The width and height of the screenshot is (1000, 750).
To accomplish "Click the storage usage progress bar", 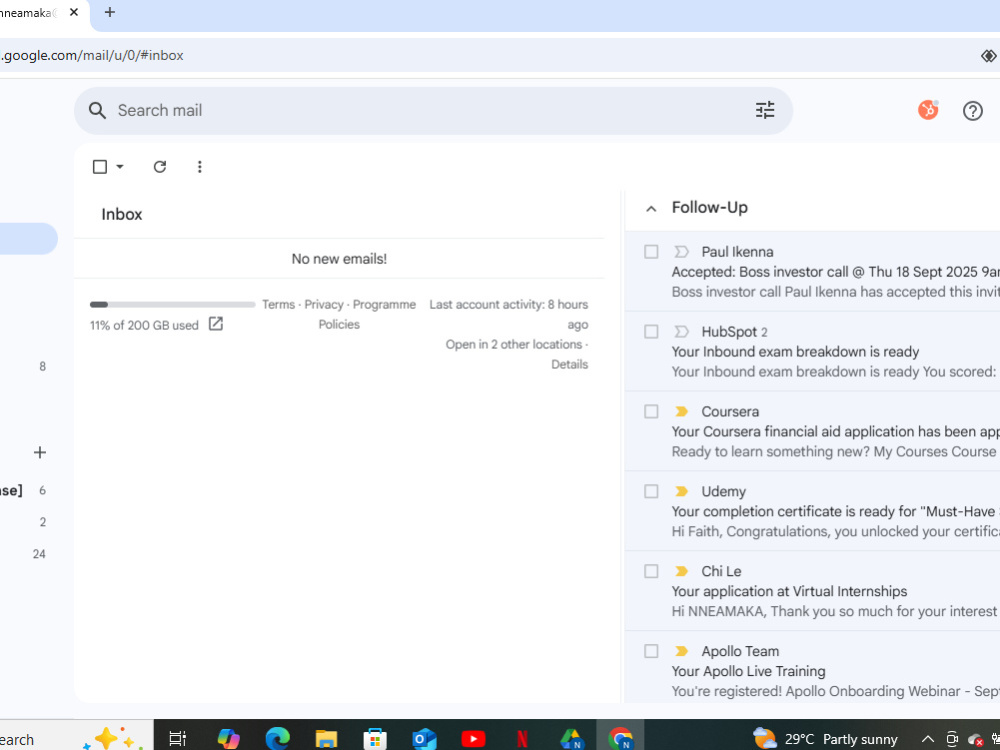I will pyautogui.click(x=172, y=305).
